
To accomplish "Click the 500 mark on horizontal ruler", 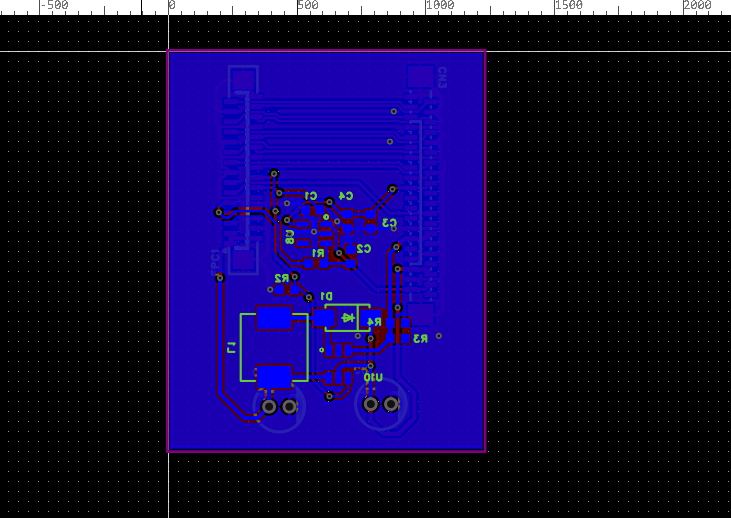I will point(308,5).
